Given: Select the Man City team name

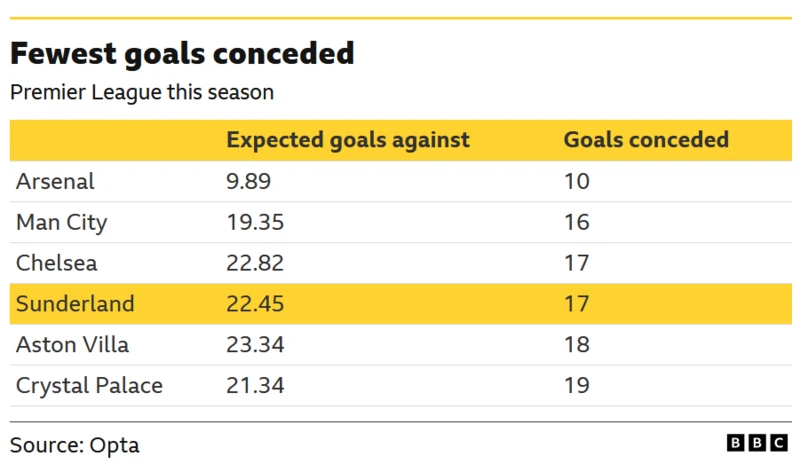Looking at the screenshot, I should coord(62,222).
